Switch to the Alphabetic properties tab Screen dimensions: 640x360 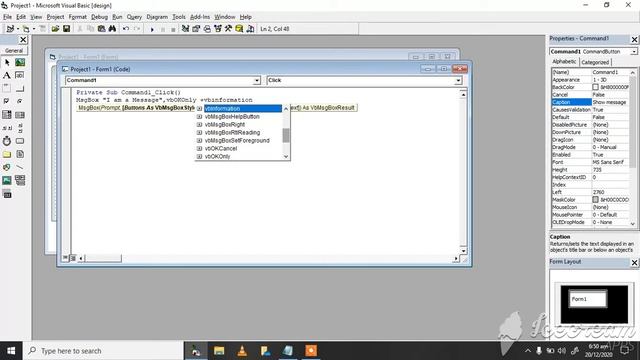[564, 62]
